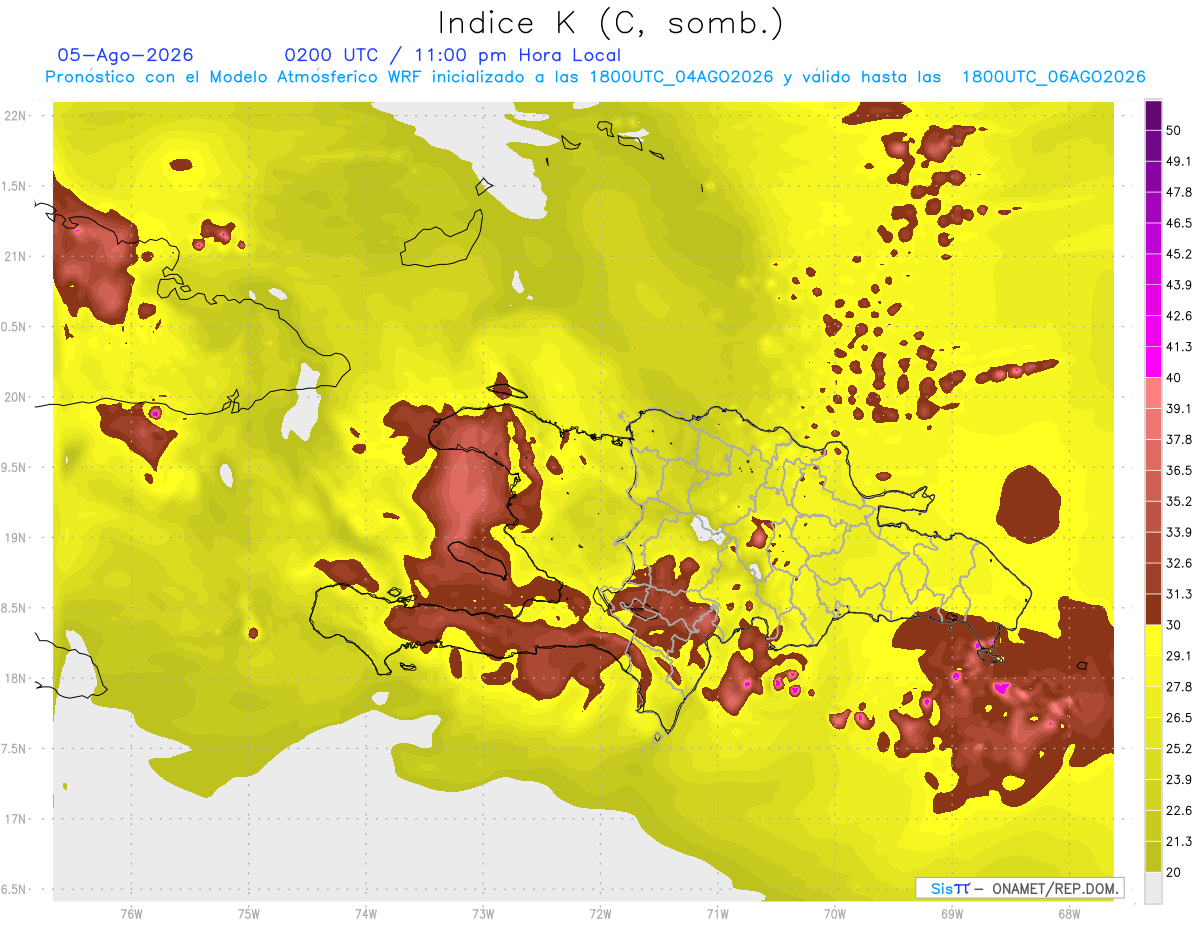Screen dimensions: 1200x927
Task: Click the SisTT ONAMET/REP.DOM. credit box
Action: (x=1019, y=888)
